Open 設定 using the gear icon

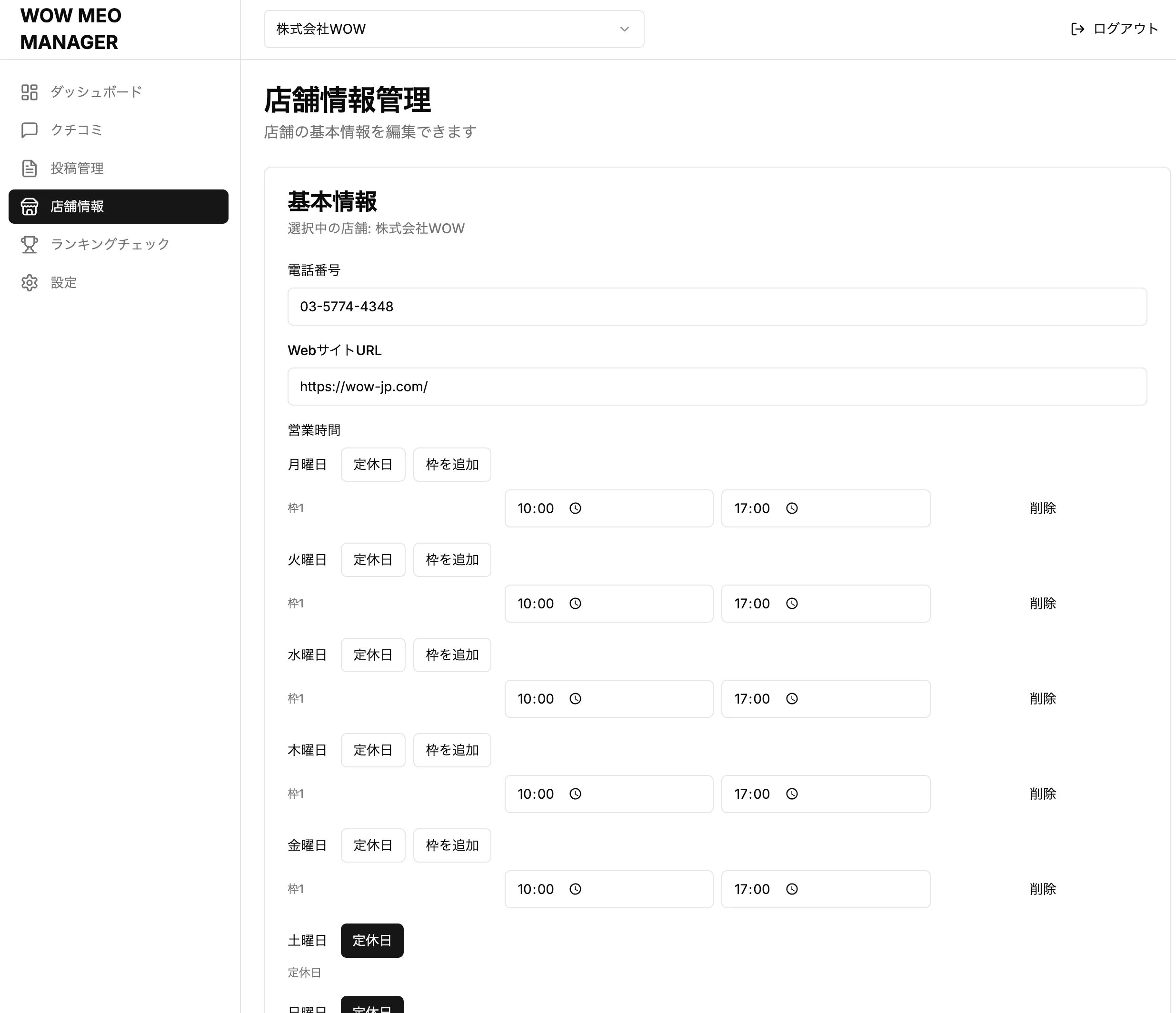click(30, 283)
